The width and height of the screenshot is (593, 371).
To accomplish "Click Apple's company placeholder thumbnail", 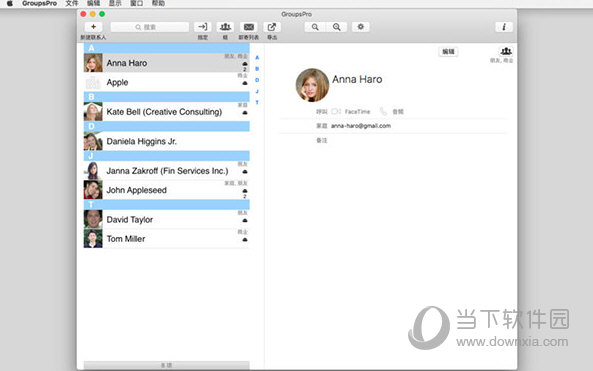I will click(93, 82).
